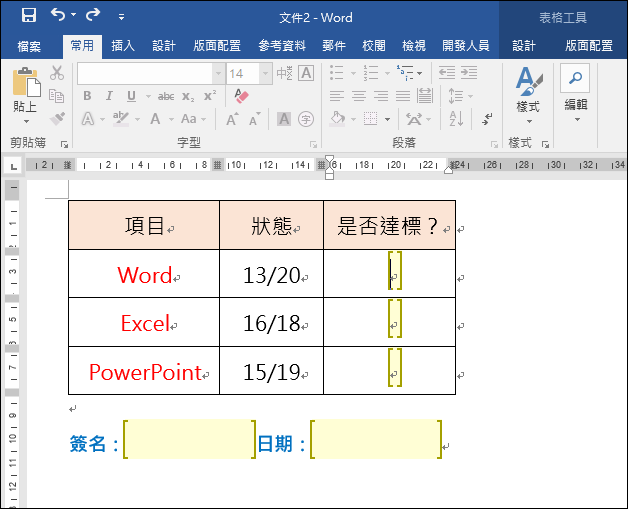This screenshot has height=509, width=628.
Task: Open Customize Quick Access Toolbar menu
Action: 121,17
